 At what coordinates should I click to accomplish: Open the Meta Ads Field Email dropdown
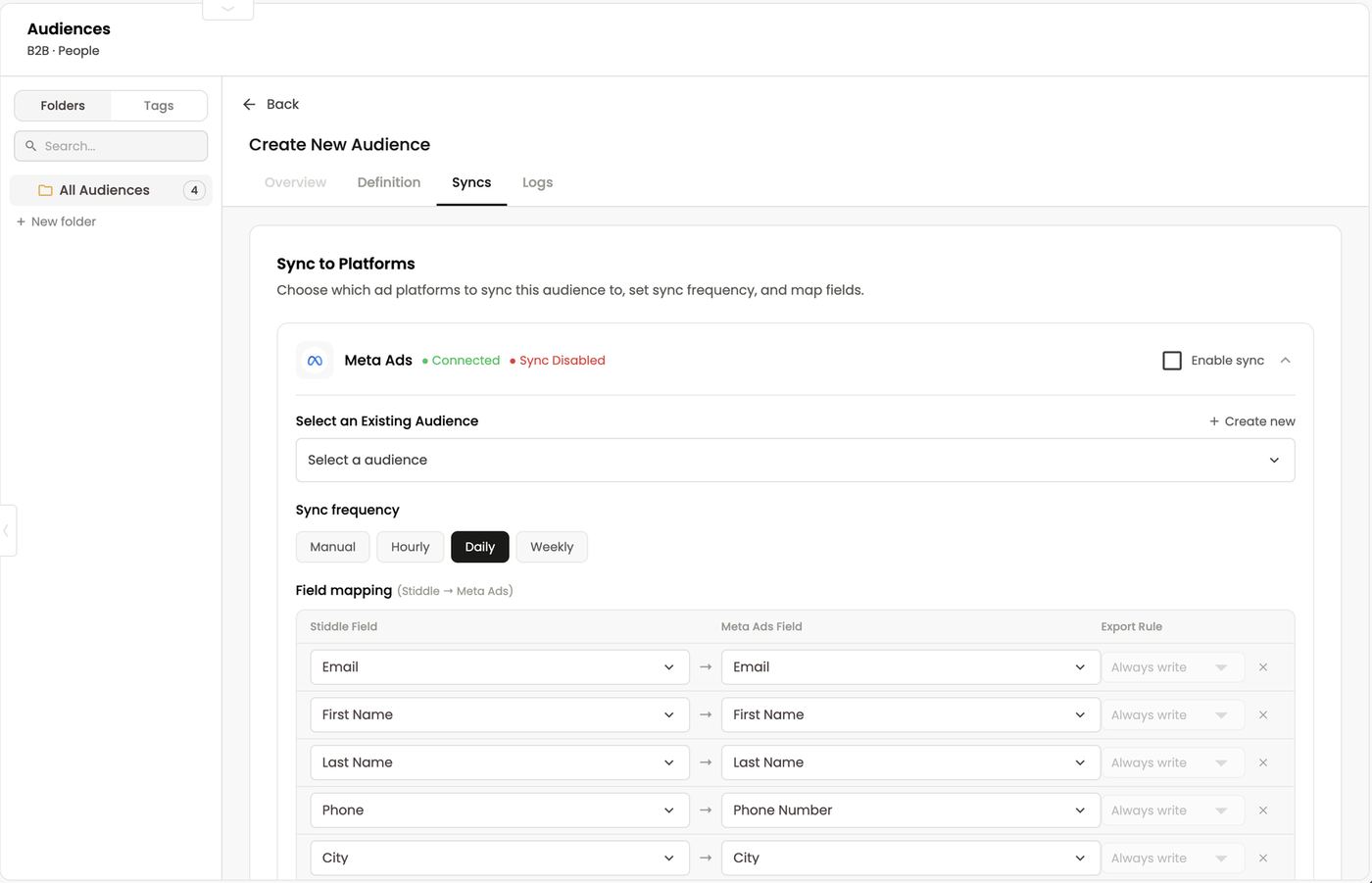pos(910,667)
